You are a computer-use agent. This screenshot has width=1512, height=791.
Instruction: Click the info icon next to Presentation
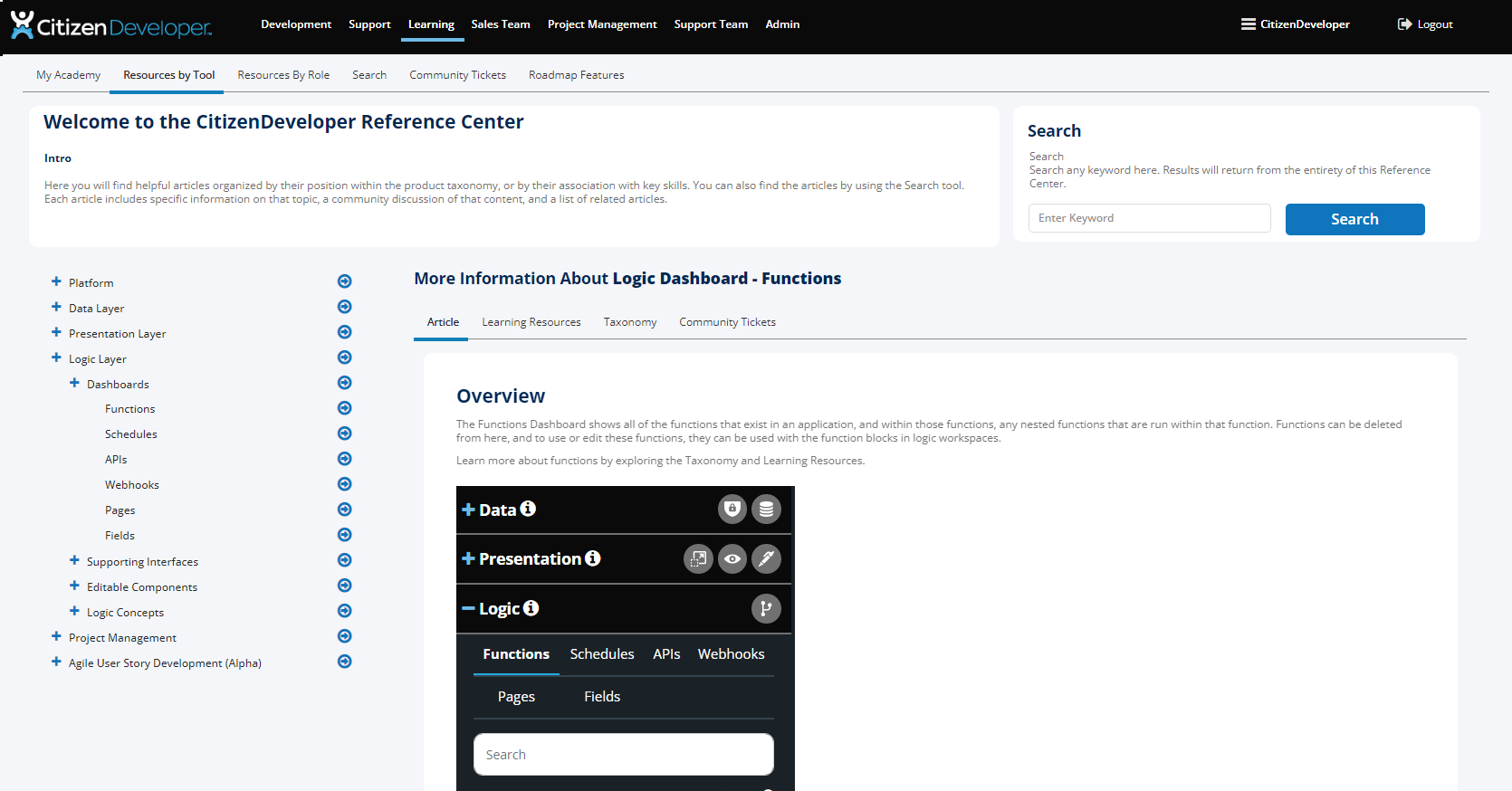tap(592, 558)
